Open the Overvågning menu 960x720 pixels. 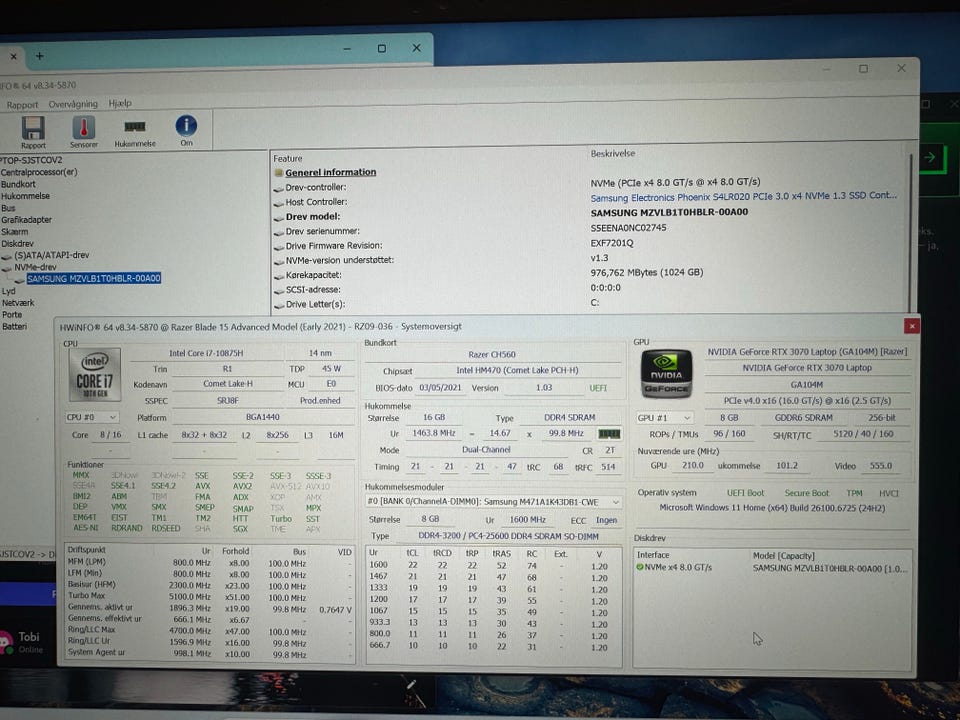pyautogui.click(x=73, y=104)
